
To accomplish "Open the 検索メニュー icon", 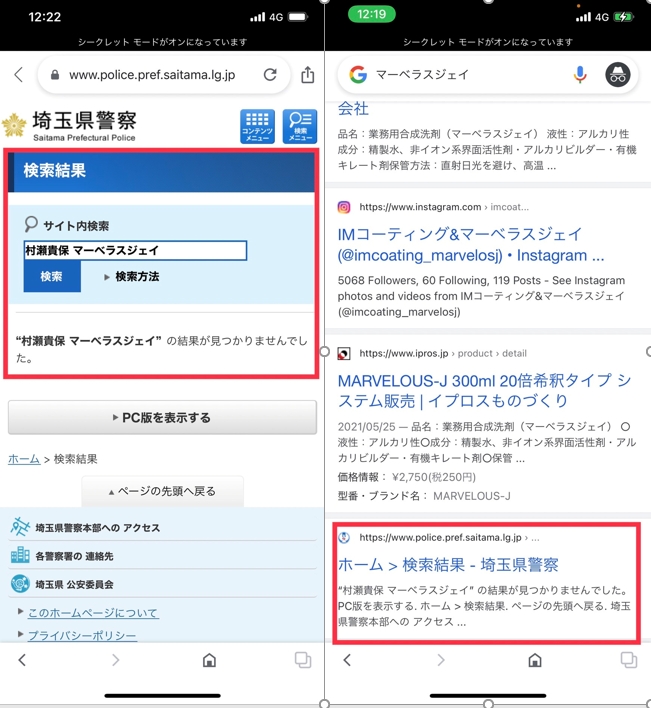I will coord(300,126).
